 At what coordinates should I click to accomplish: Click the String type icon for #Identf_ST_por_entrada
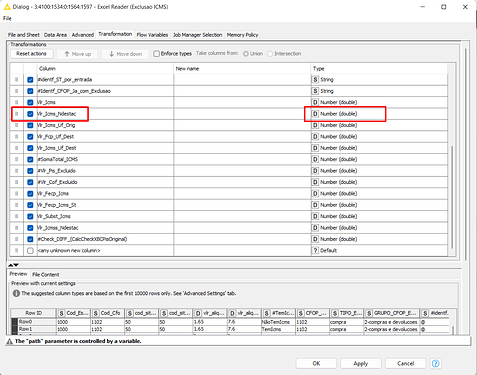click(315, 80)
